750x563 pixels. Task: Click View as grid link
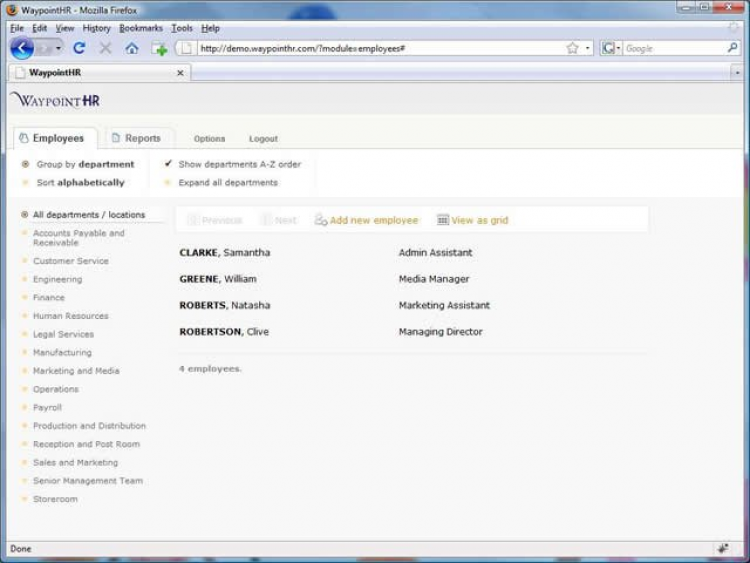click(x=479, y=220)
